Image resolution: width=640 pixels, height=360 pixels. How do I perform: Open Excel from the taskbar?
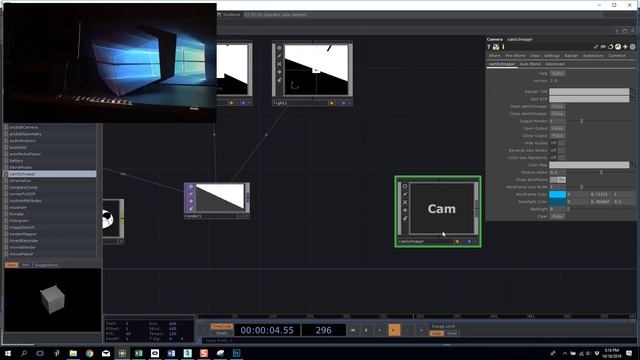(x=138, y=353)
